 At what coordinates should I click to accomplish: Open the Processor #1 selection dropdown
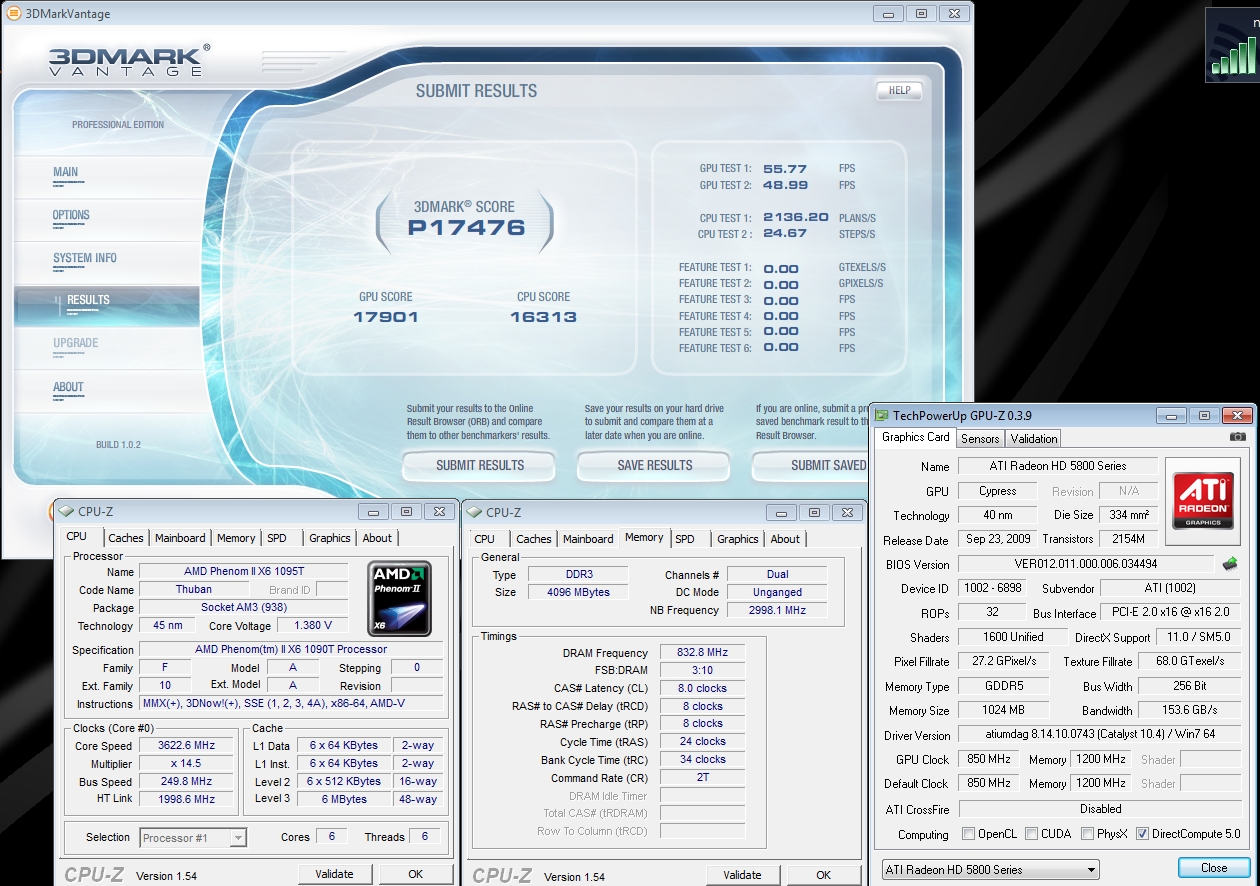pyautogui.click(x=193, y=838)
